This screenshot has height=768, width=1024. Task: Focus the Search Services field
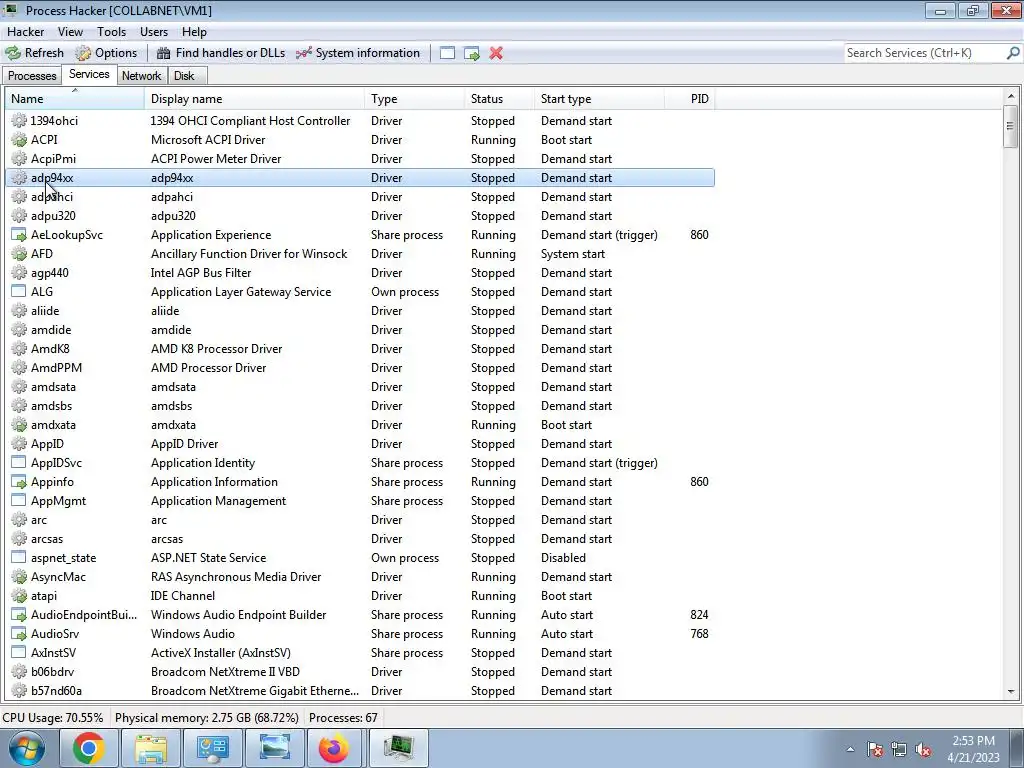(x=925, y=53)
